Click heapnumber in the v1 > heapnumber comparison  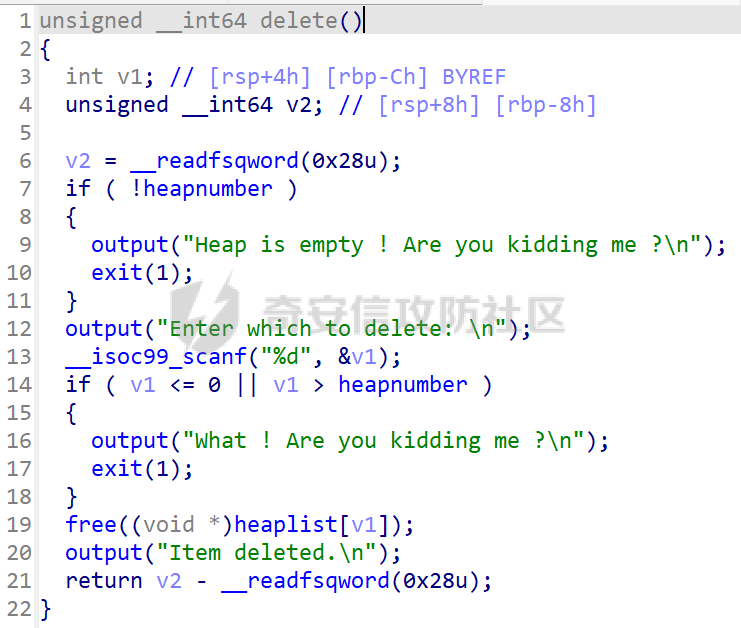[402, 385]
